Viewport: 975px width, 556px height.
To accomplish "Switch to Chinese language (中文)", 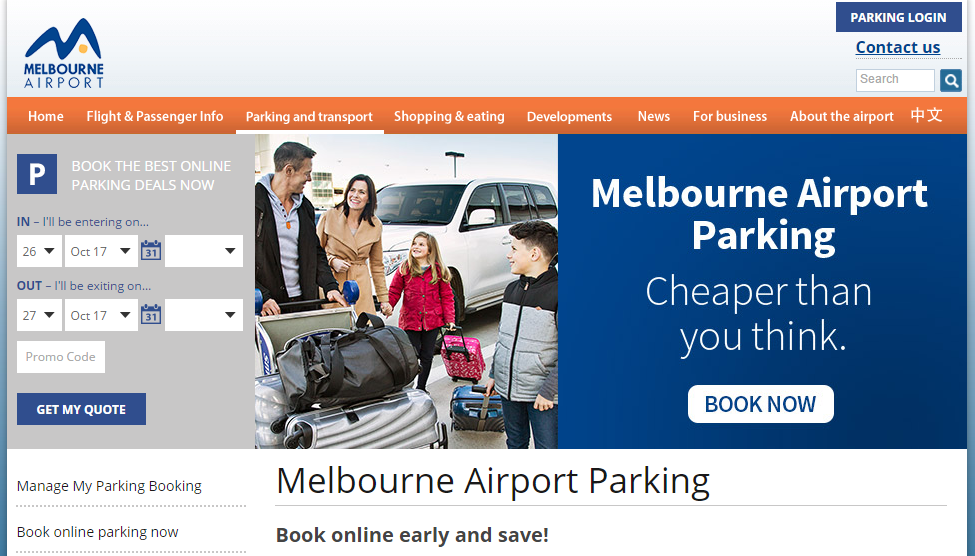I will 926,116.
